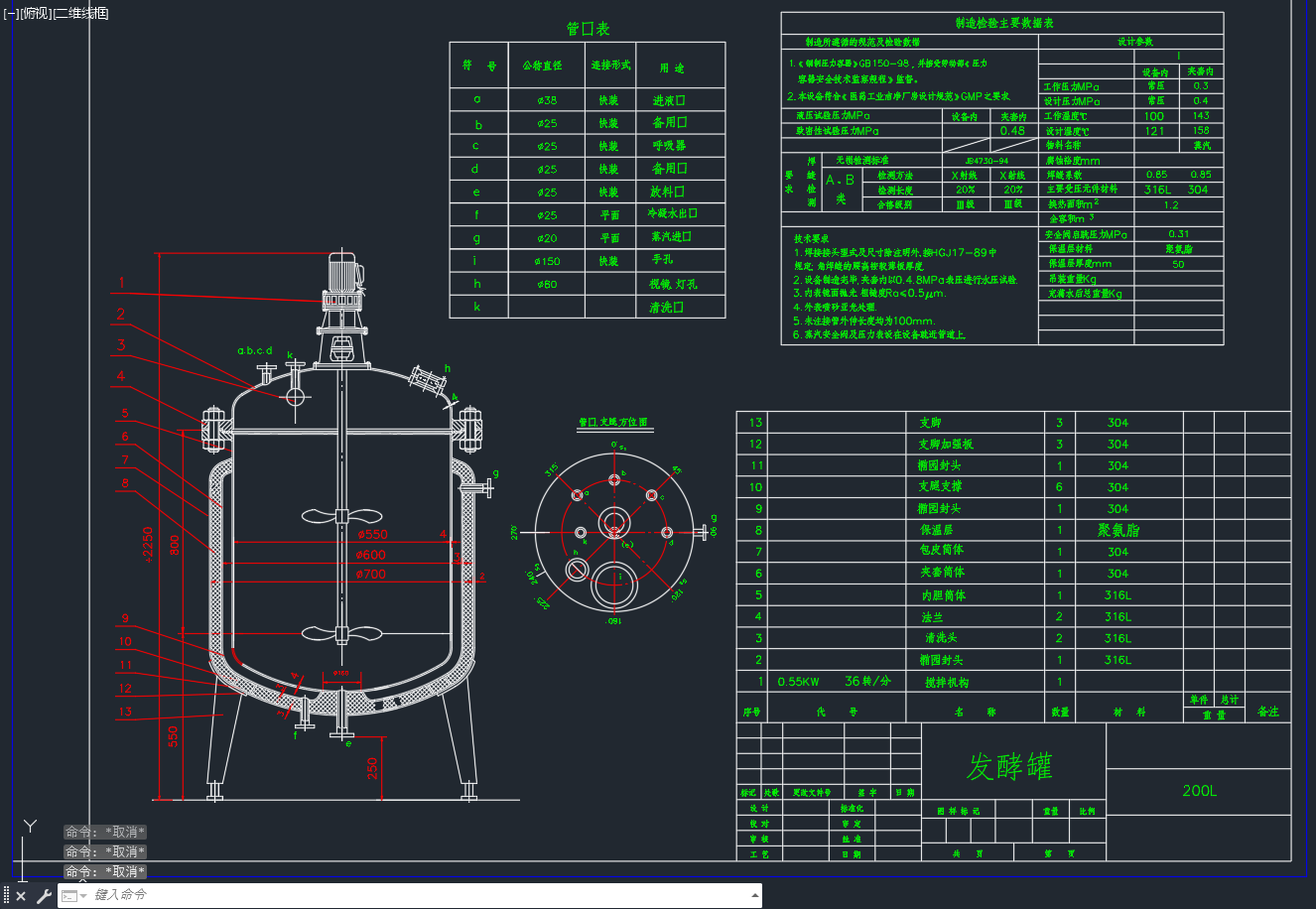Select the 冷凝水出口 cell
This screenshot has height=909, width=1316.
(672, 213)
